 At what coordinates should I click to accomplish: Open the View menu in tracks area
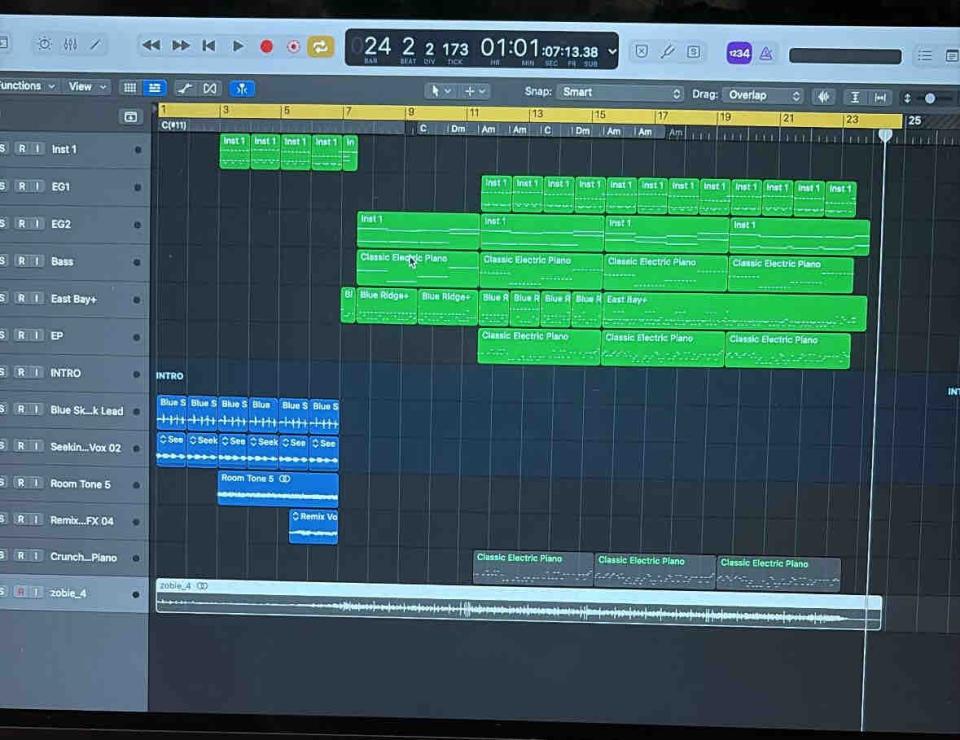86,87
